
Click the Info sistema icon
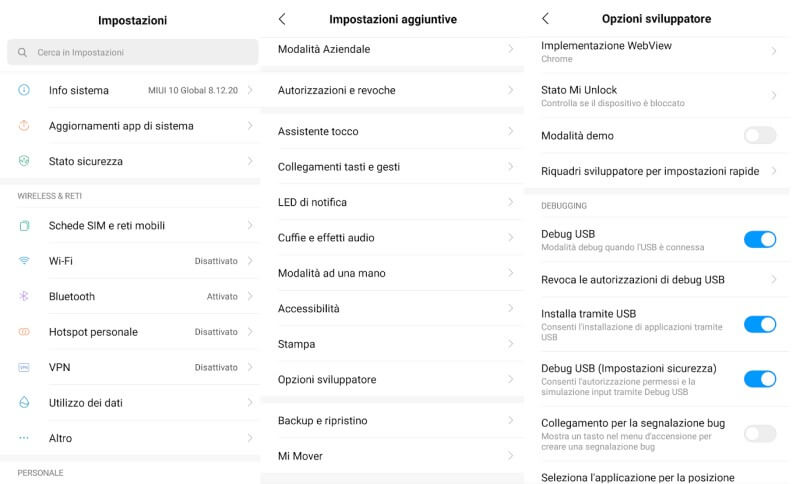(x=24, y=90)
